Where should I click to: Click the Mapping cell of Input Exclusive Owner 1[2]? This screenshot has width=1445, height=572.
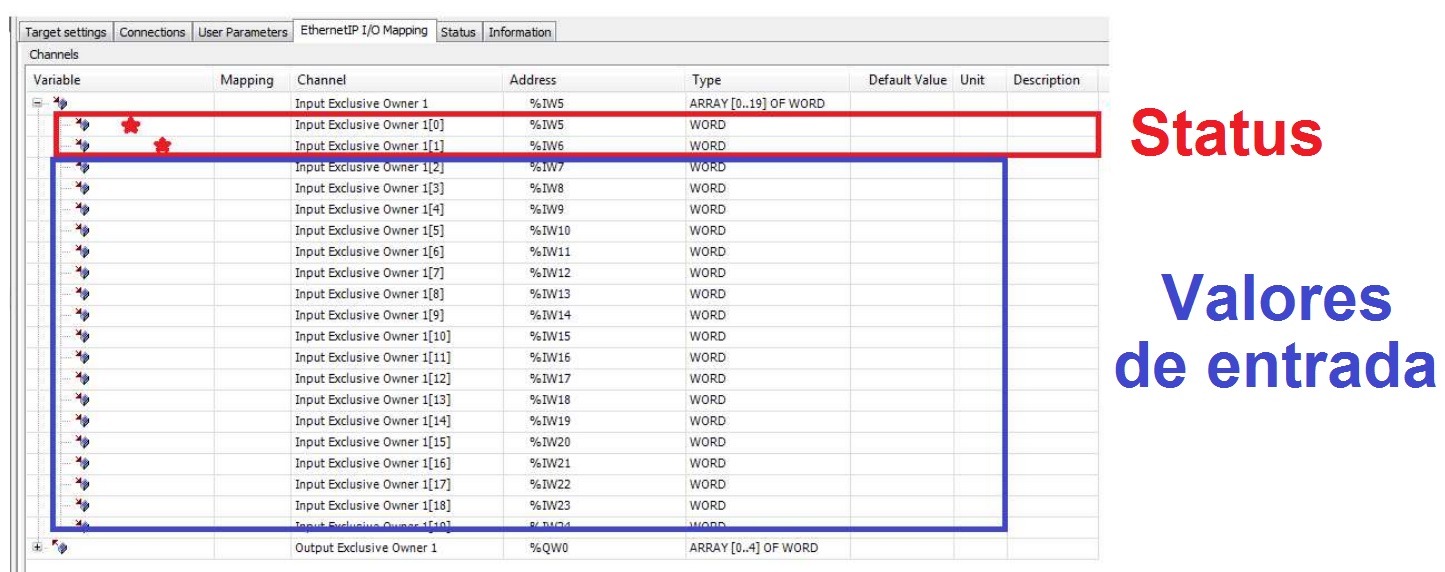251,167
